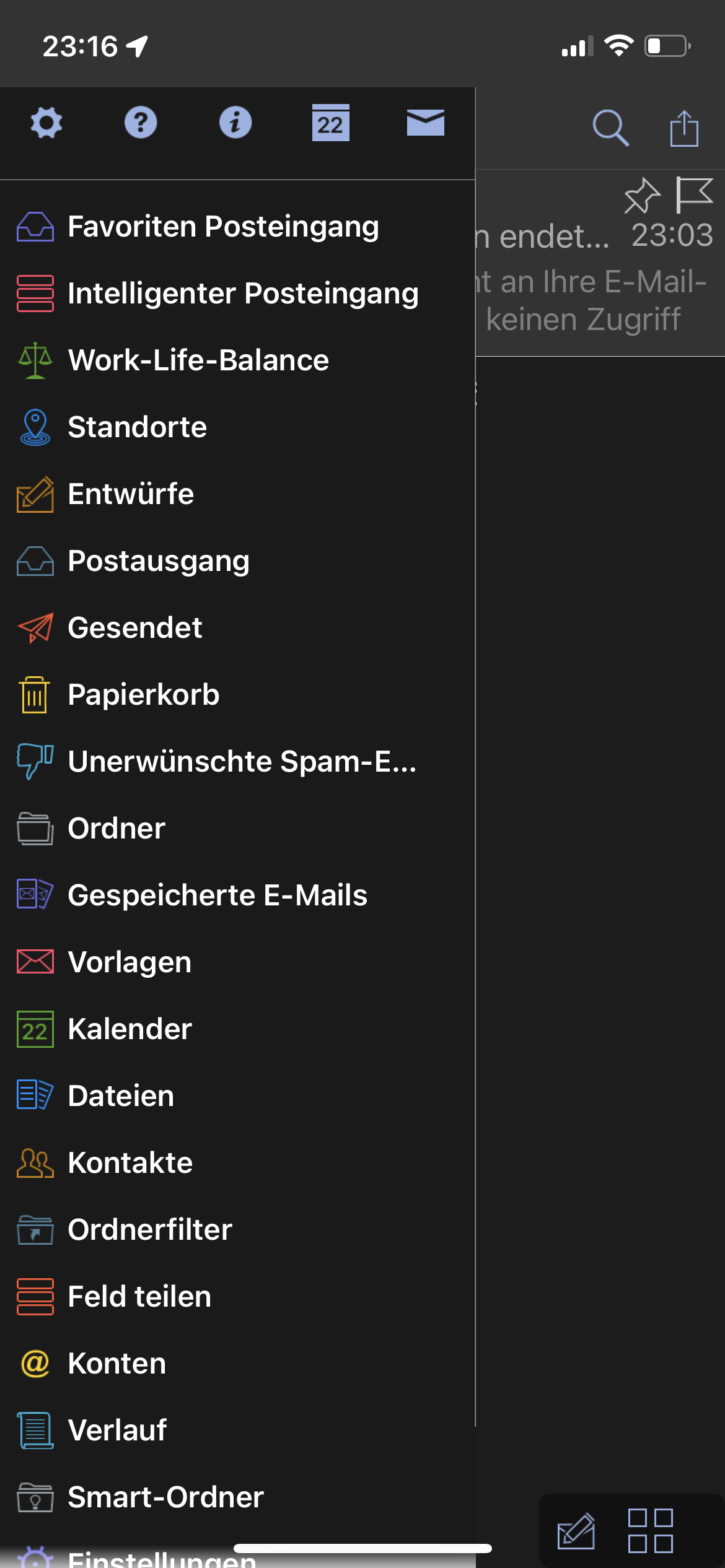Tap the settings gear icon in top toolbar
Image resolution: width=725 pixels, height=1568 pixels.
coord(46,123)
